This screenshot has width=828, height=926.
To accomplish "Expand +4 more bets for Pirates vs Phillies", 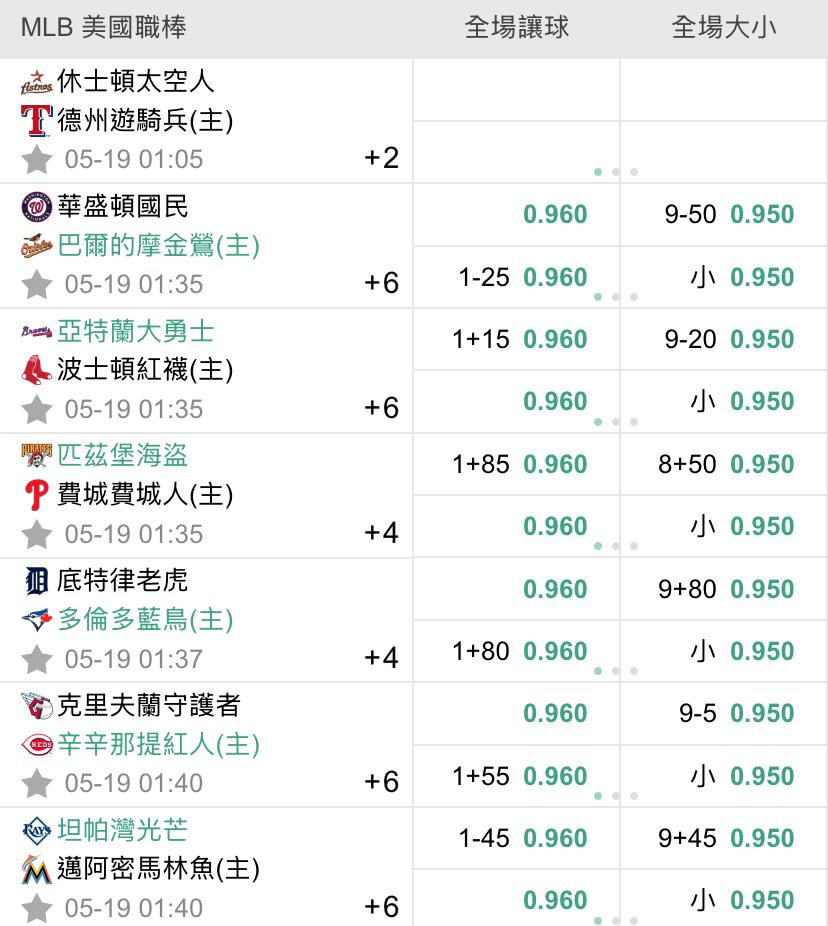I will pos(382,533).
